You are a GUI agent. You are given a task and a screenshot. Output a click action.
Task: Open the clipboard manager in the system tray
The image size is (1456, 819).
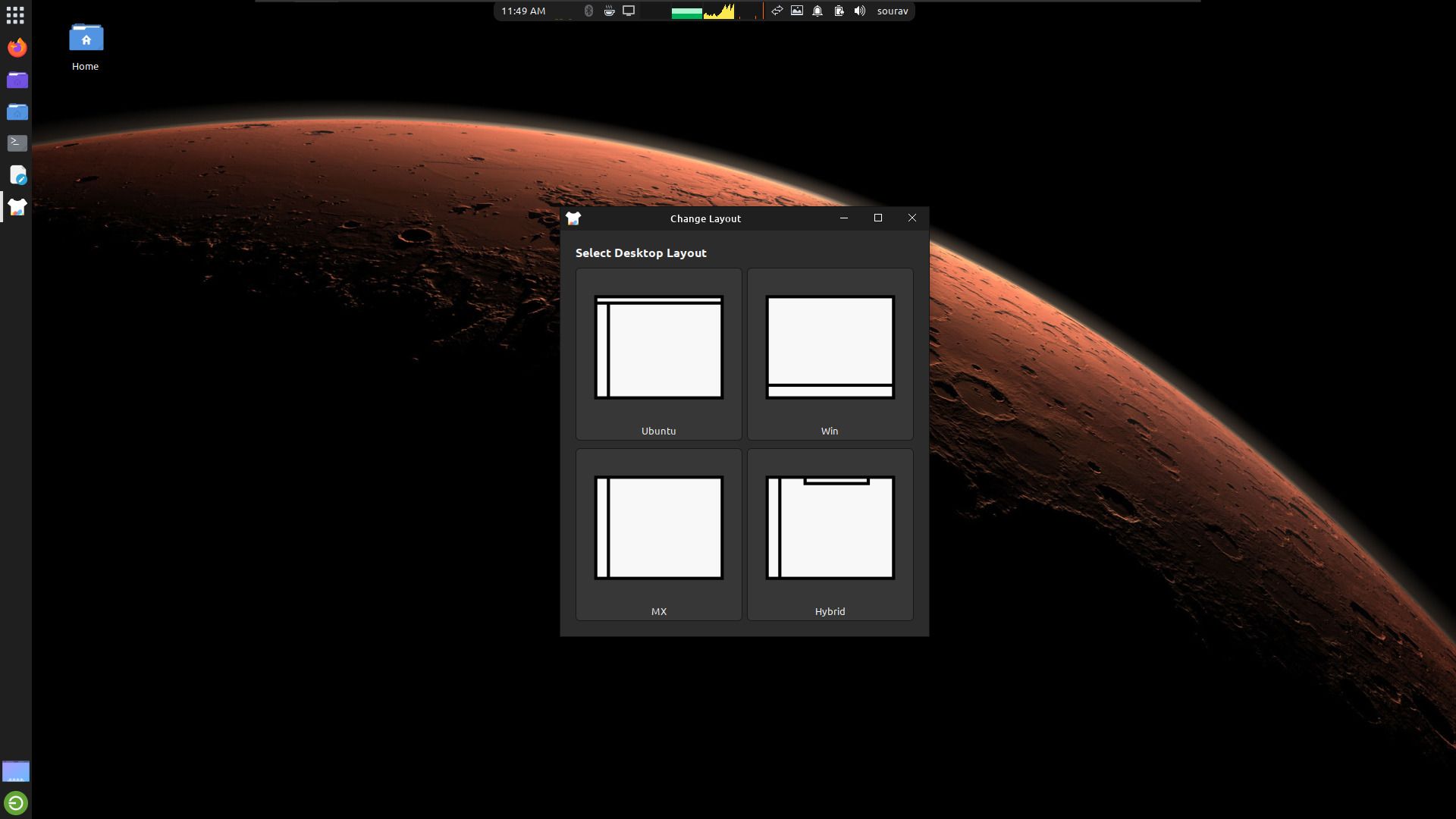pos(838,11)
